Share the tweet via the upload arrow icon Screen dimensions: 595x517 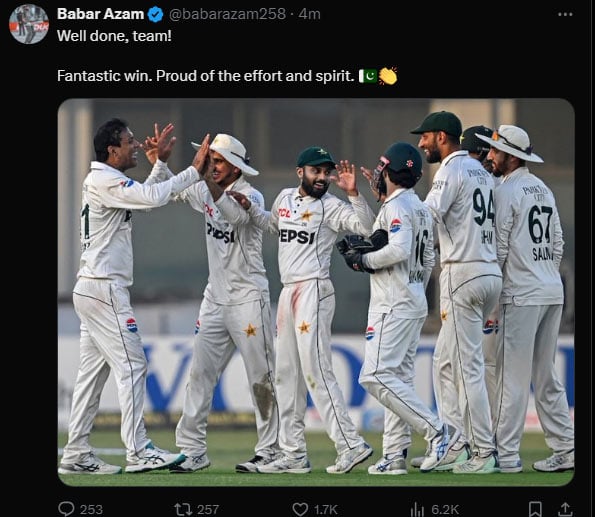click(x=565, y=509)
